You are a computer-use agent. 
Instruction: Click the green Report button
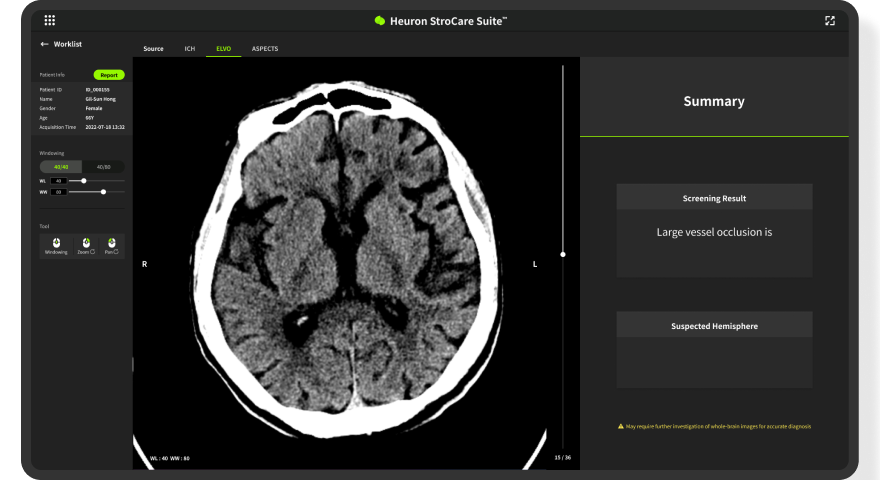(109, 75)
